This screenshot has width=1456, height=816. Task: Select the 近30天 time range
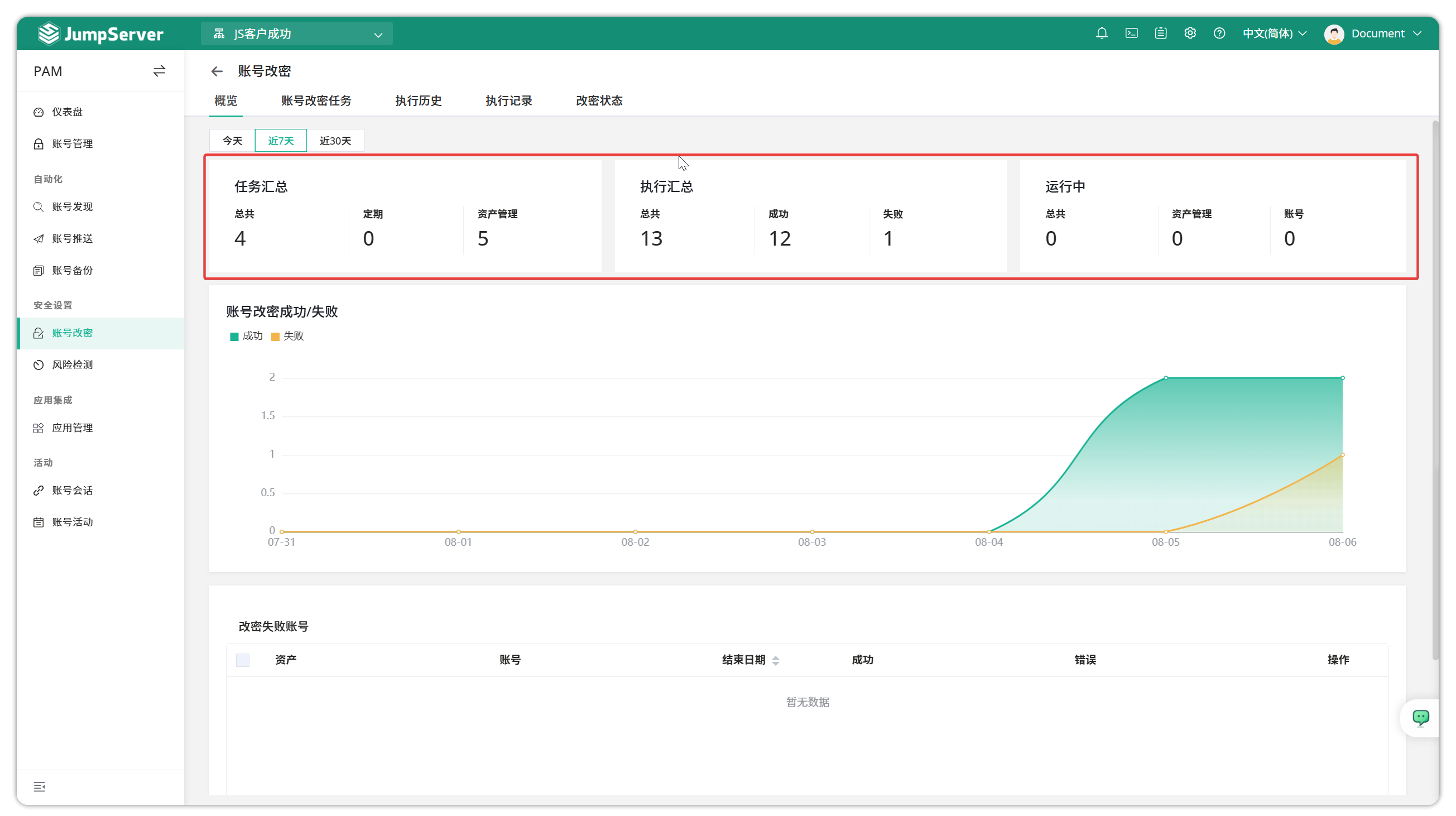click(335, 140)
